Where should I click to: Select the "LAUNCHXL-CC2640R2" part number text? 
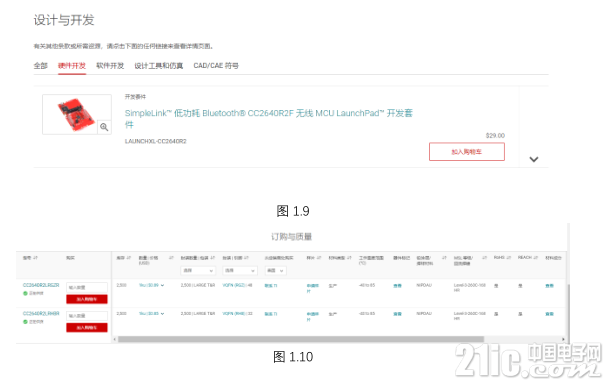155,141
